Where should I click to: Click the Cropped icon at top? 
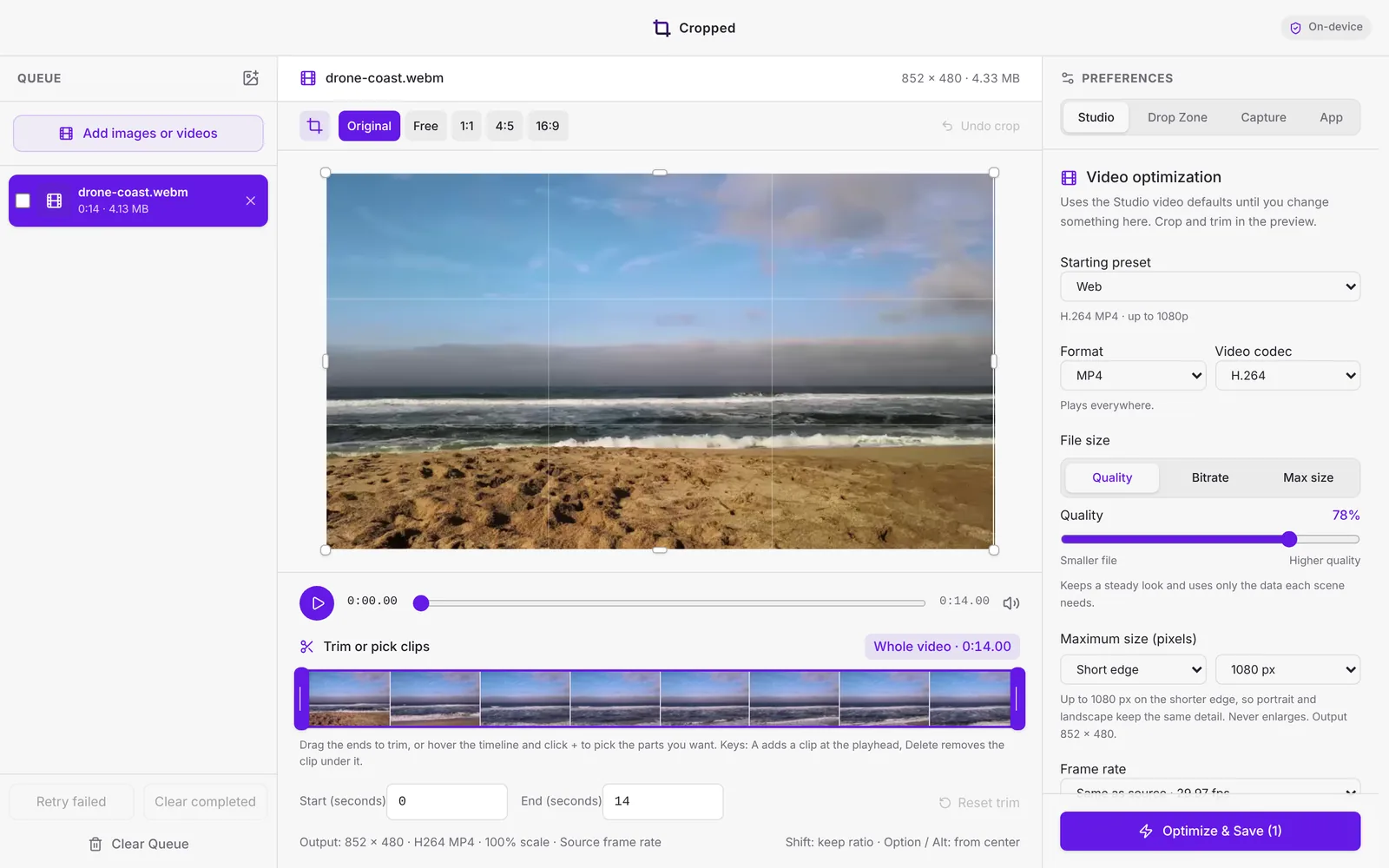[662, 28]
